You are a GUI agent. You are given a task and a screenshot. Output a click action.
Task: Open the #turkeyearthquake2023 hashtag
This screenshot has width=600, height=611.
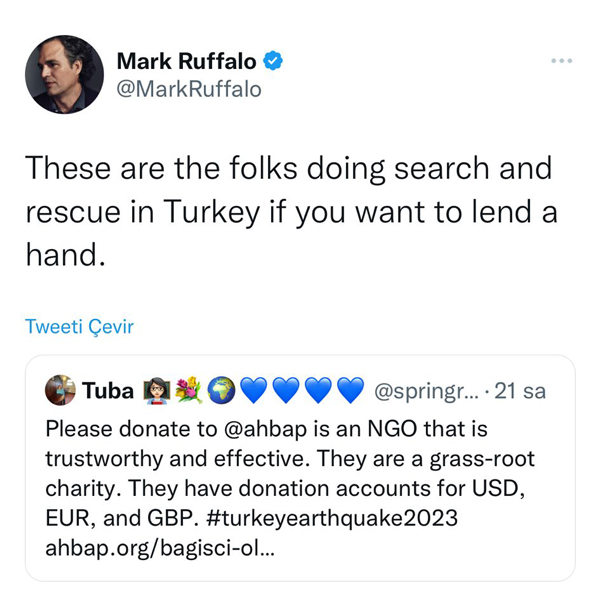[x=332, y=519]
